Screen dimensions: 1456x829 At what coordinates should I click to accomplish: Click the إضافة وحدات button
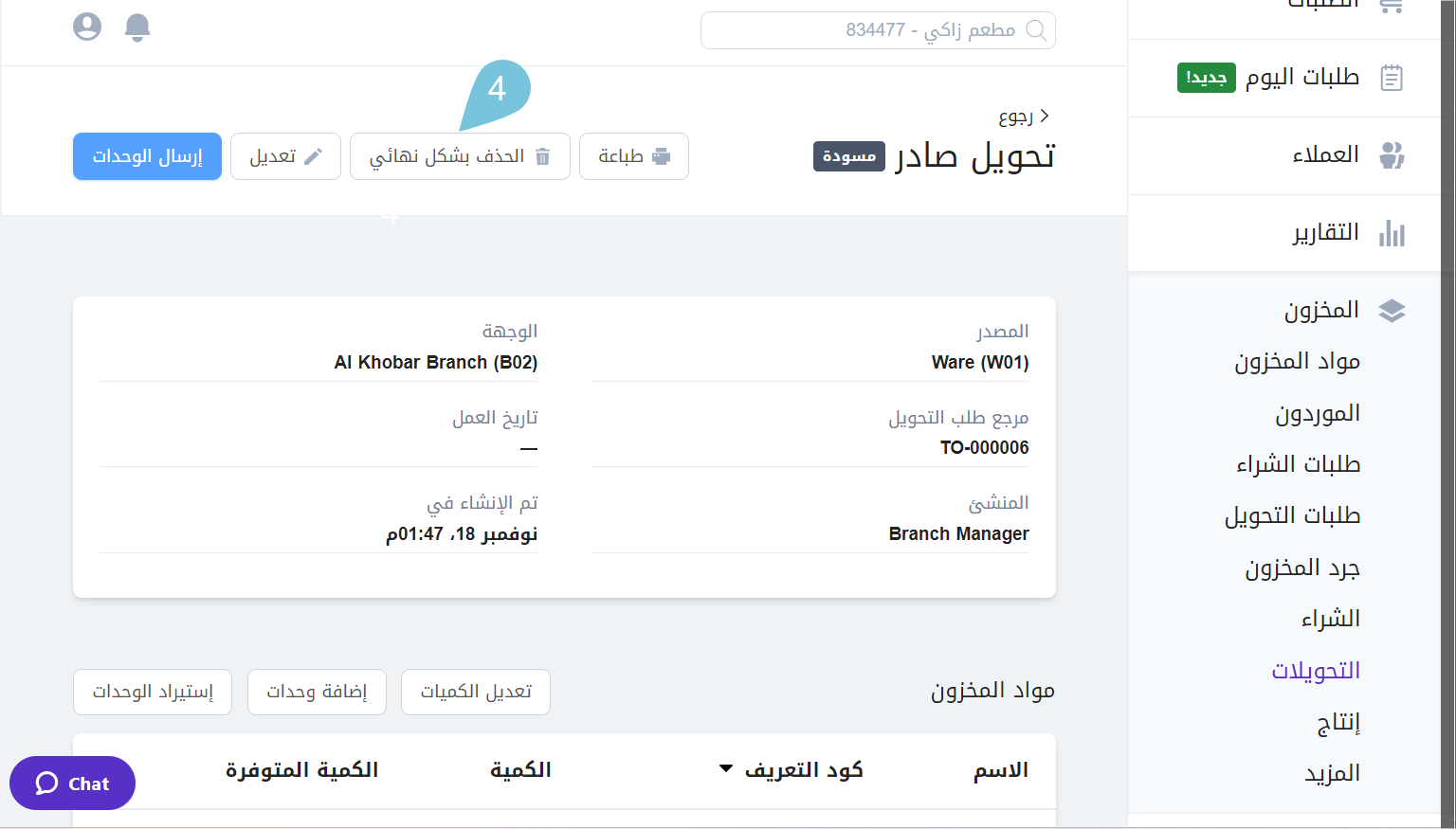(317, 692)
